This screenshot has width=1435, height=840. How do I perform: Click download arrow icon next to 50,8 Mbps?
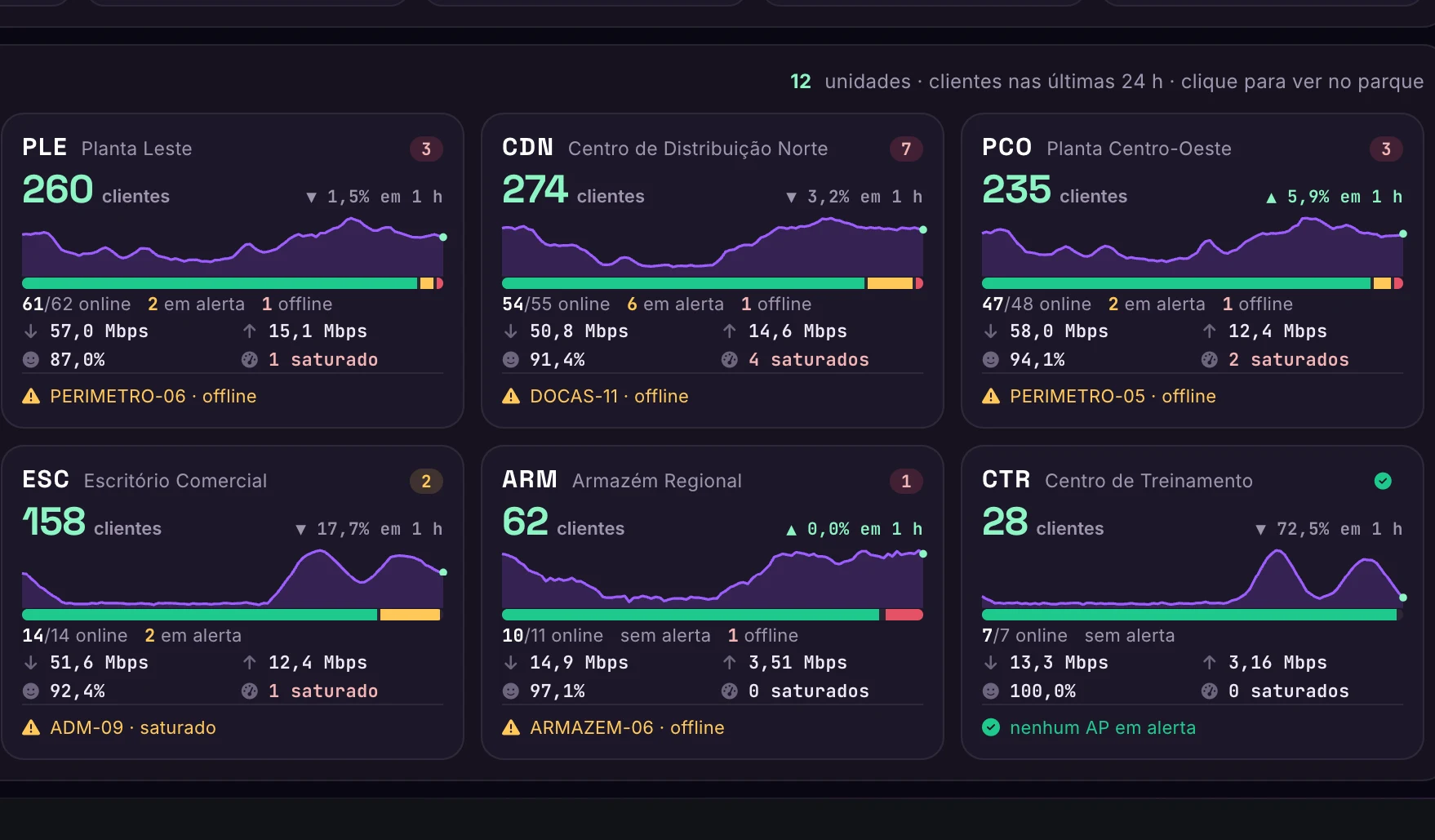[511, 331]
